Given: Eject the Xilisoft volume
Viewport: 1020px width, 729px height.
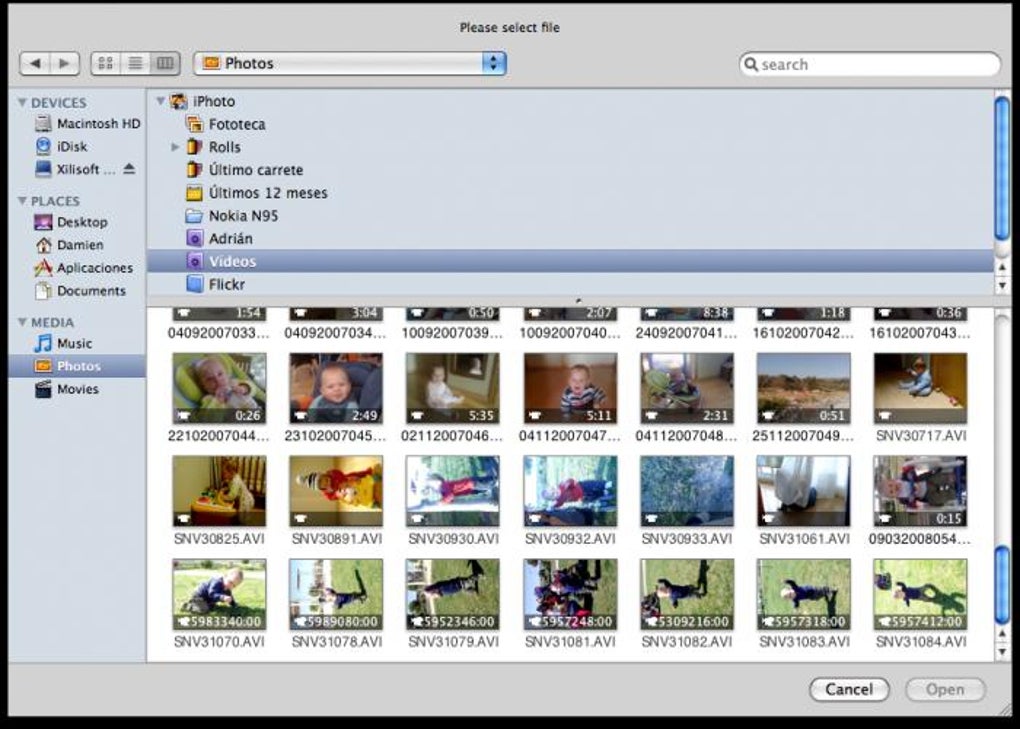Looking at the screenshot, I should (x=129, y=169).
